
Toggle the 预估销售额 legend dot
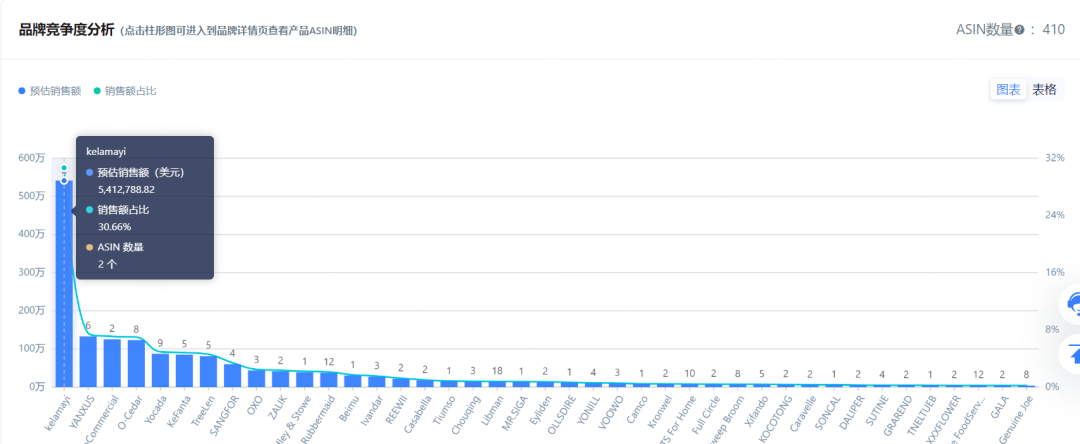(x=22, y=91)
